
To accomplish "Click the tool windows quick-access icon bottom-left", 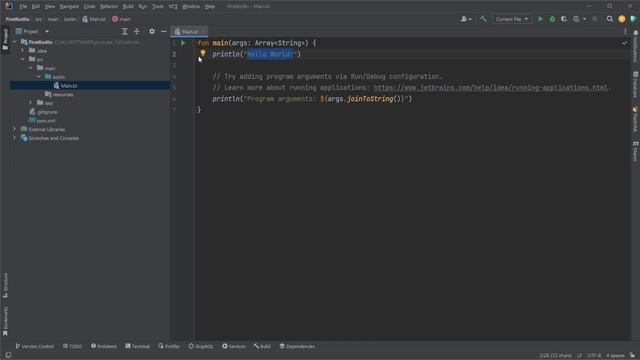I will pos(8,356).
